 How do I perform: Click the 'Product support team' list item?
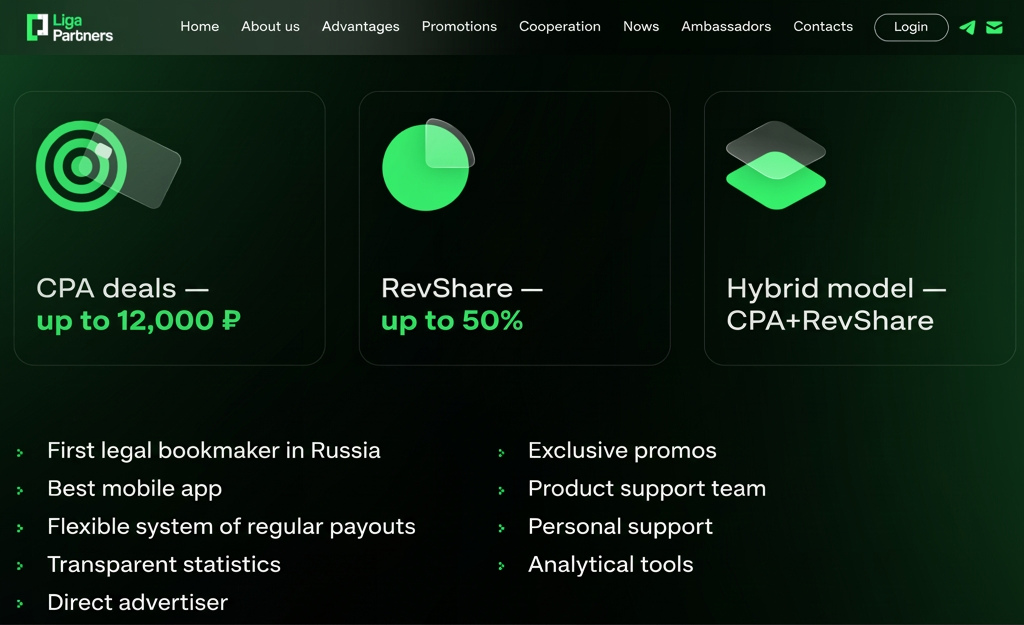click(x=647, y=489)
